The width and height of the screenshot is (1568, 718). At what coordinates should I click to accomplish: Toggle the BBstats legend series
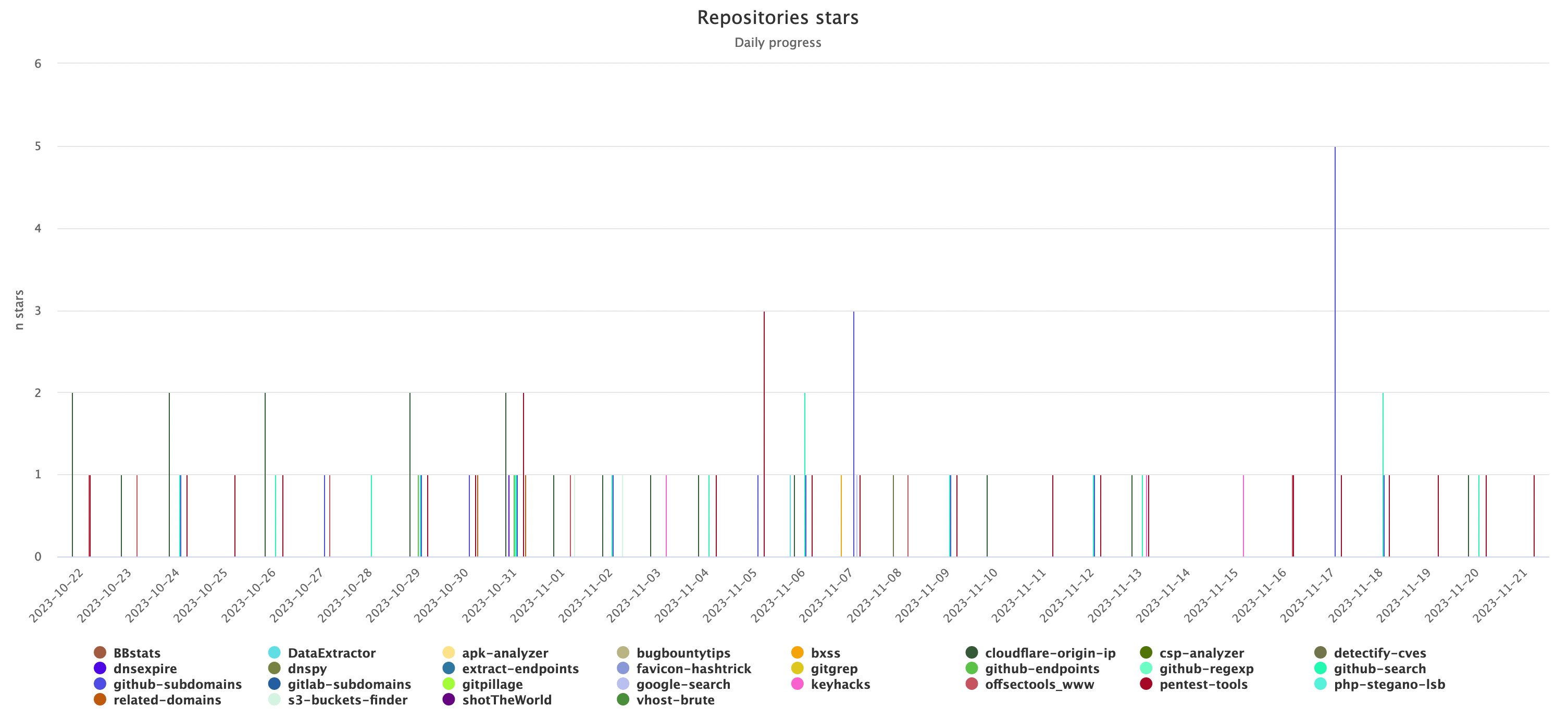136,653
